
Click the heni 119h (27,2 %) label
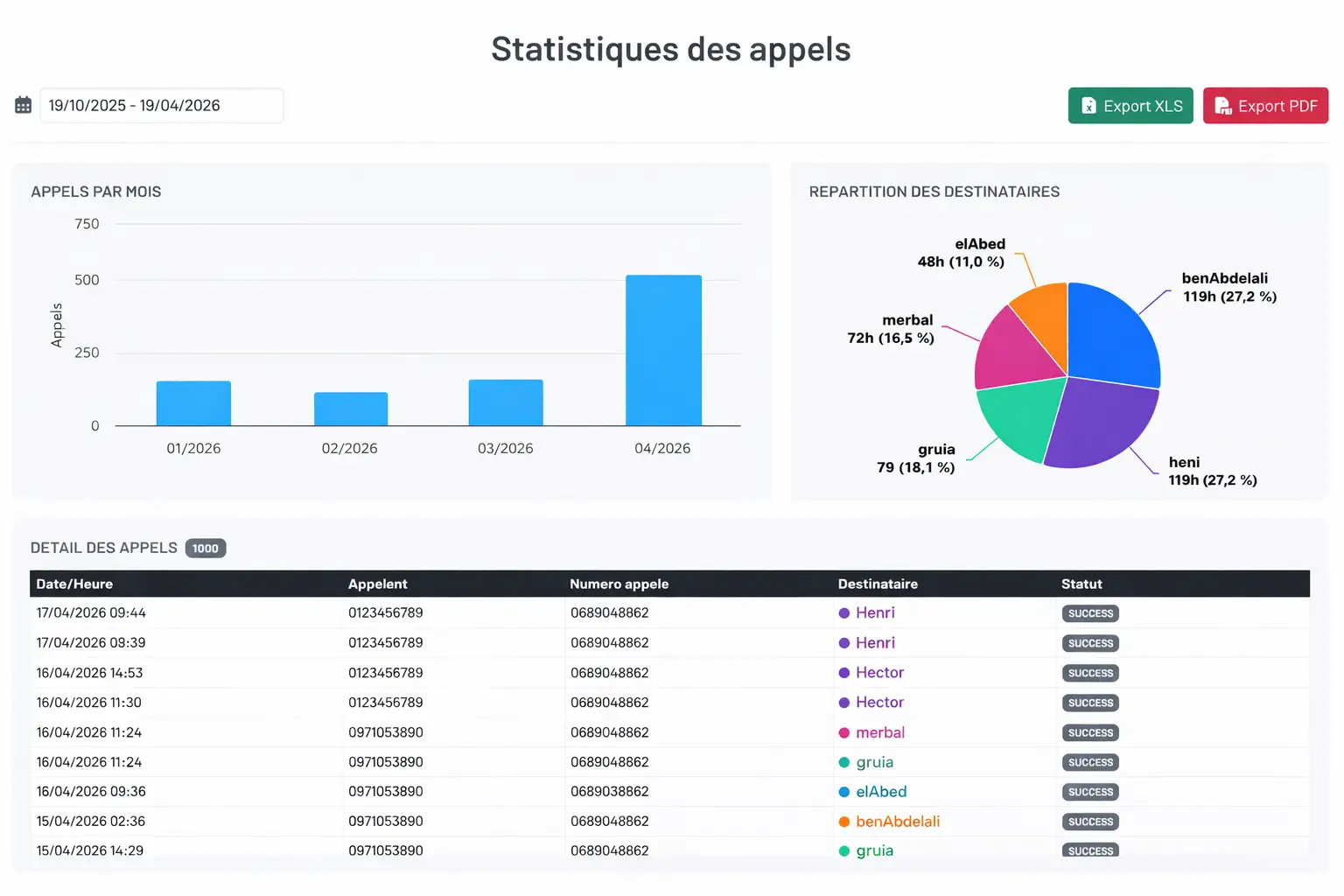click(x=1213, y=471)
